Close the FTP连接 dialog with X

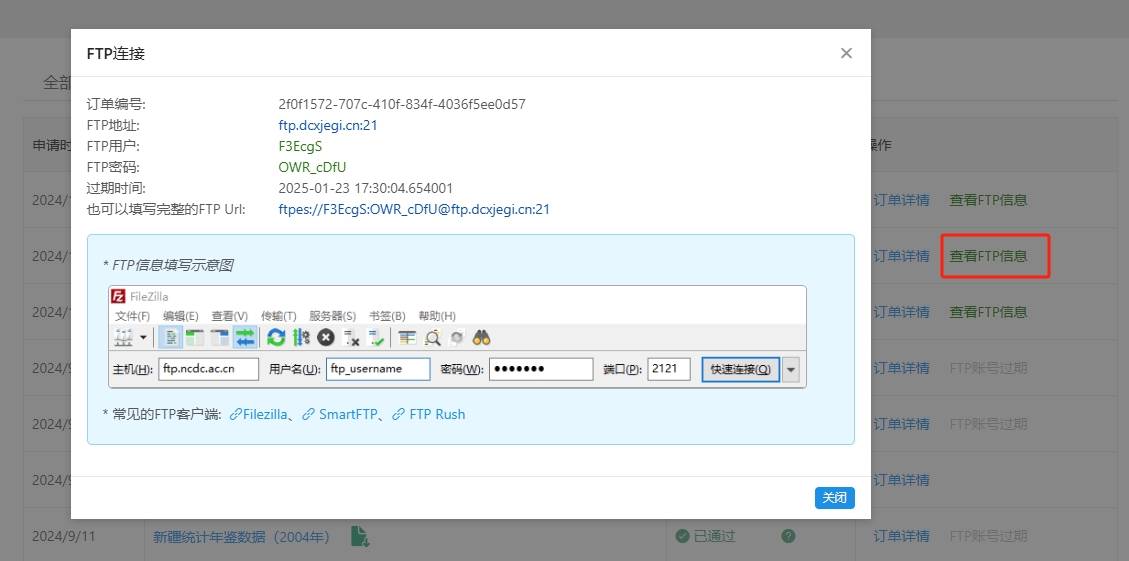[846, 53]
